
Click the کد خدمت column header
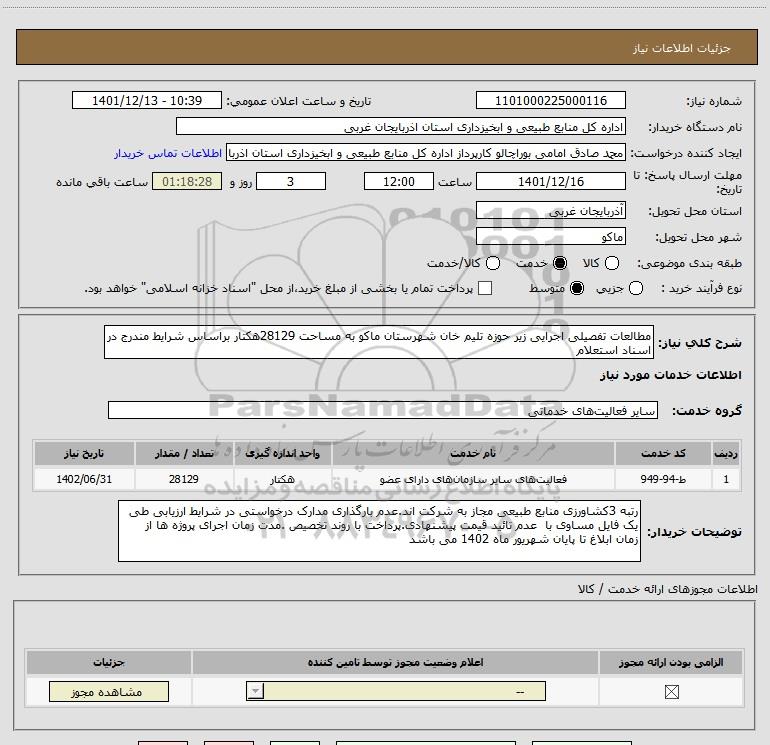[662, 453]
